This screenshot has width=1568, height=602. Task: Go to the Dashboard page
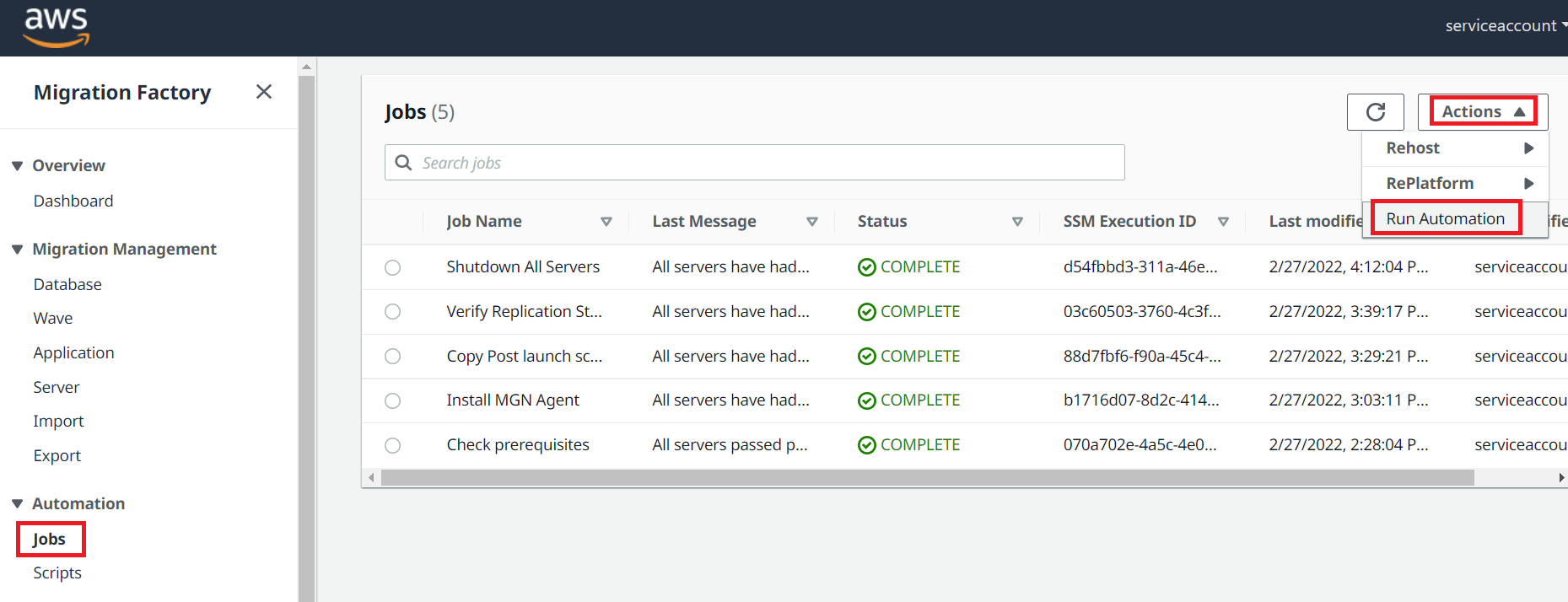pos(73,201)
